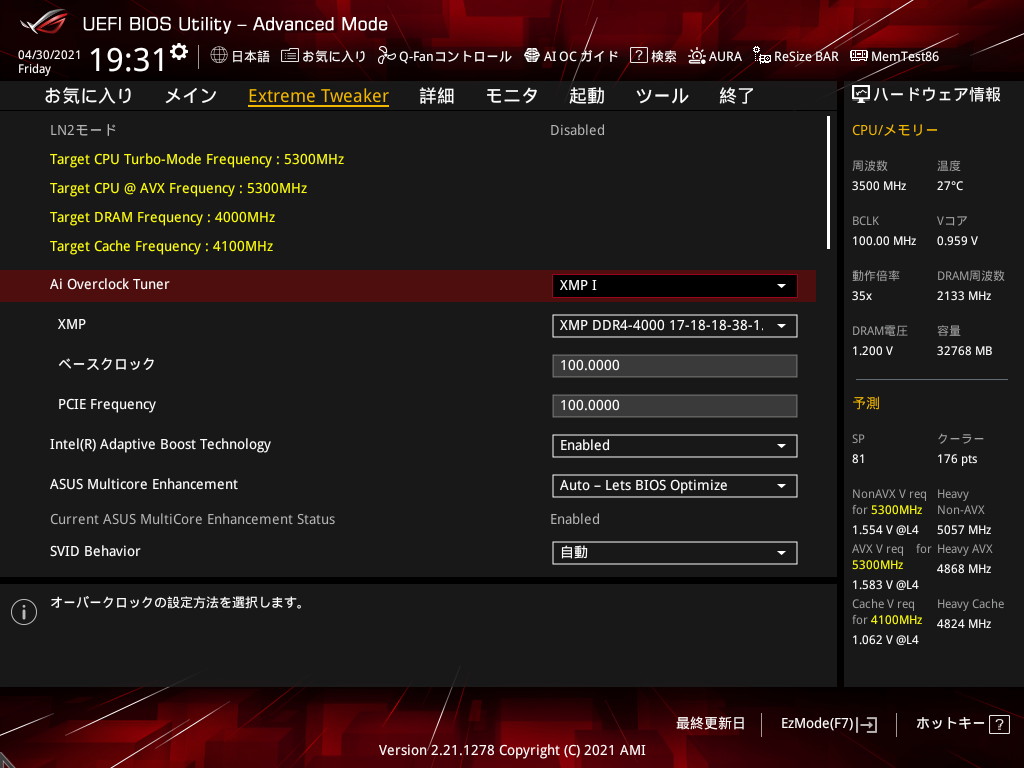Click Q-Fanコントロール label
This screenshot has width=1024, height=768.
(455, 56)
